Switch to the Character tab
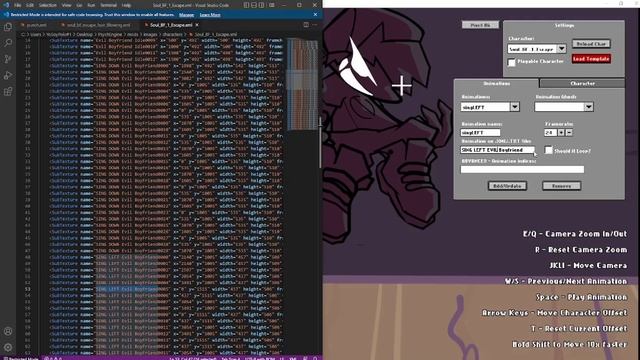640x360 pixels. 582,83
